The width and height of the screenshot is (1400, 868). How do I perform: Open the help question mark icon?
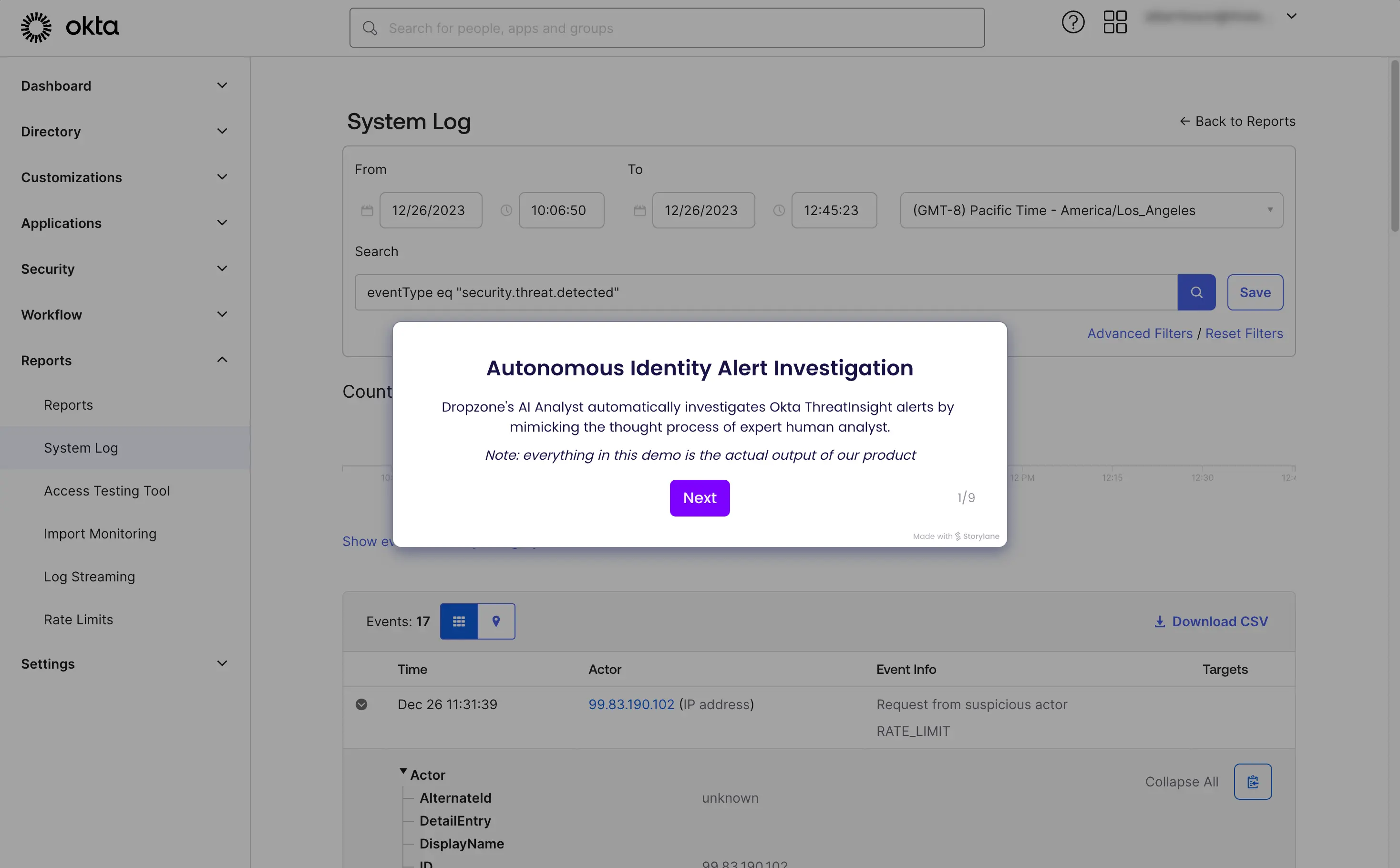coord(1073,22)
